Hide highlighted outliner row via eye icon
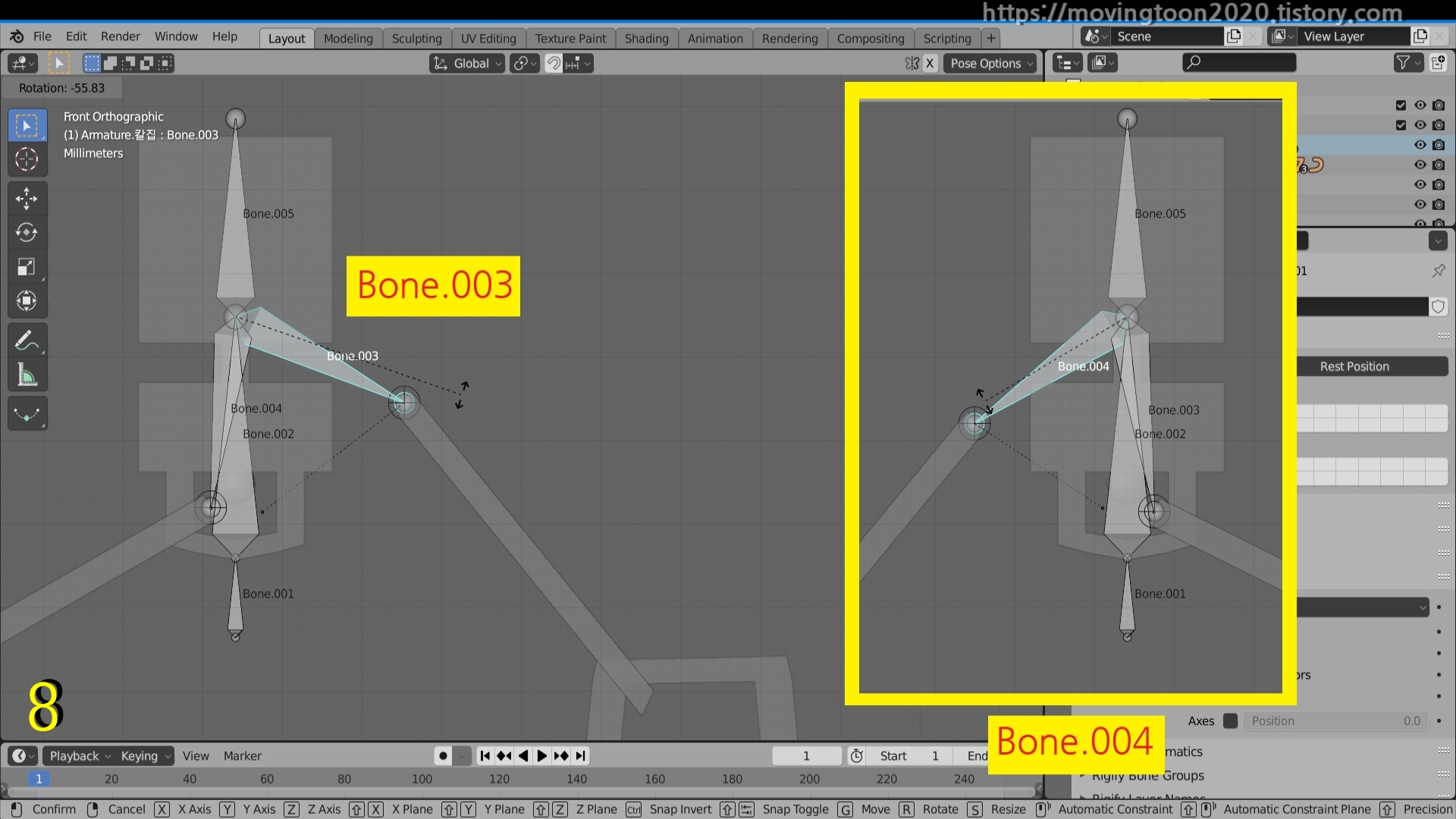1456x819 pixels. click(x=1420, y=145)
